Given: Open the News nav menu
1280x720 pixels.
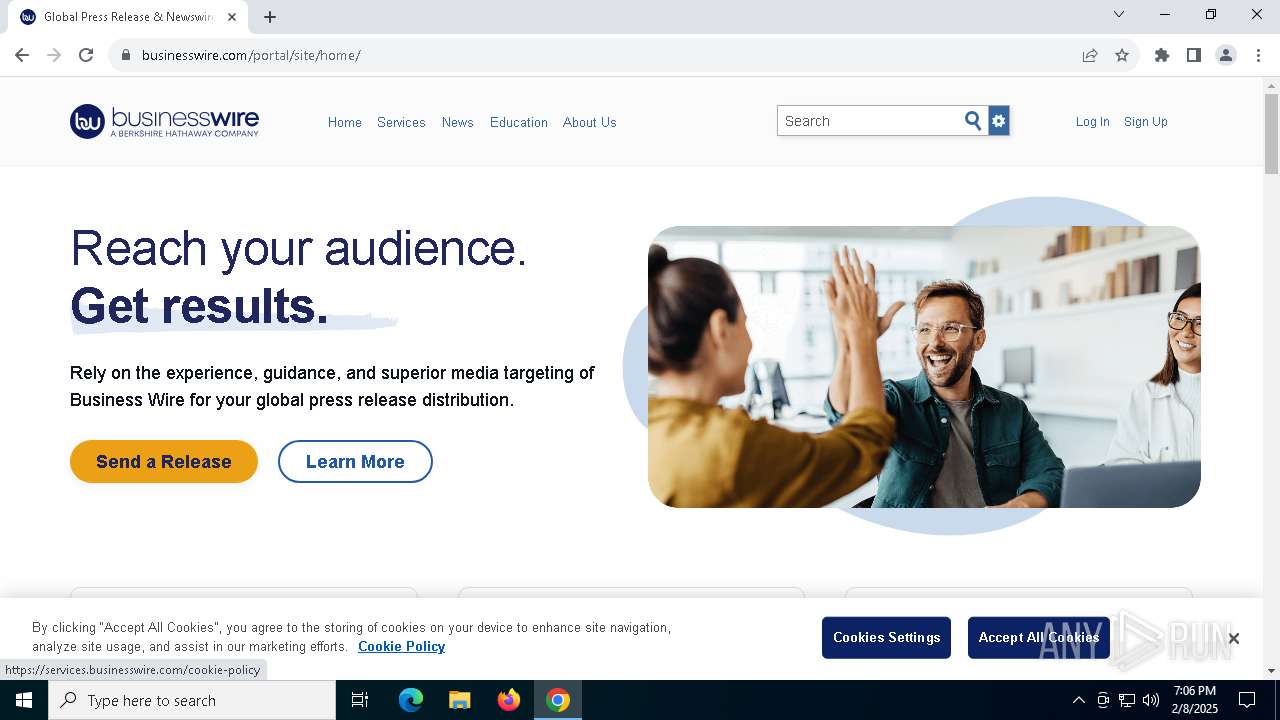Looking at the screenshot, I should (458, 122).
